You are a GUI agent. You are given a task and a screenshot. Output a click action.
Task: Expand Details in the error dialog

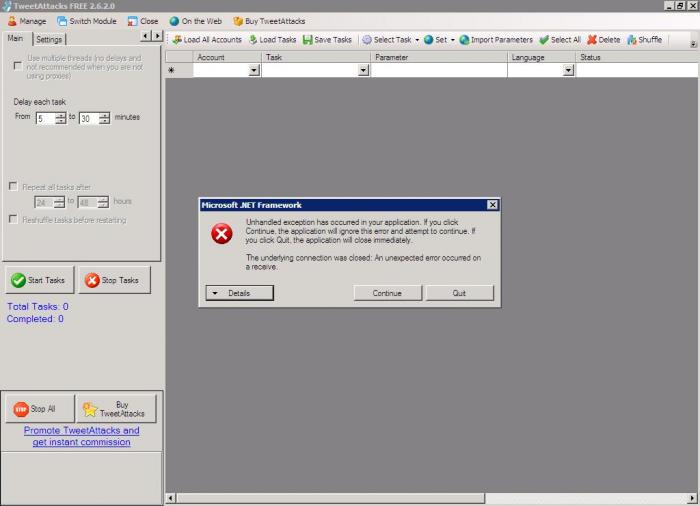point(239,293)
